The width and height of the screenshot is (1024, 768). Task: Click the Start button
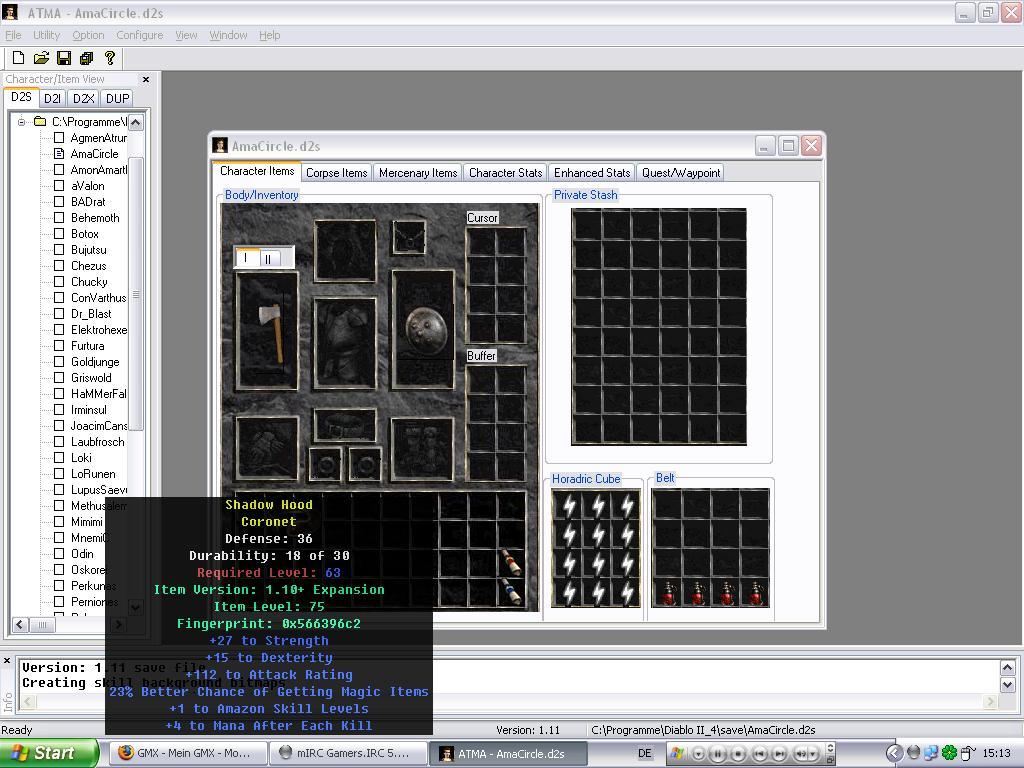(48, 753)
